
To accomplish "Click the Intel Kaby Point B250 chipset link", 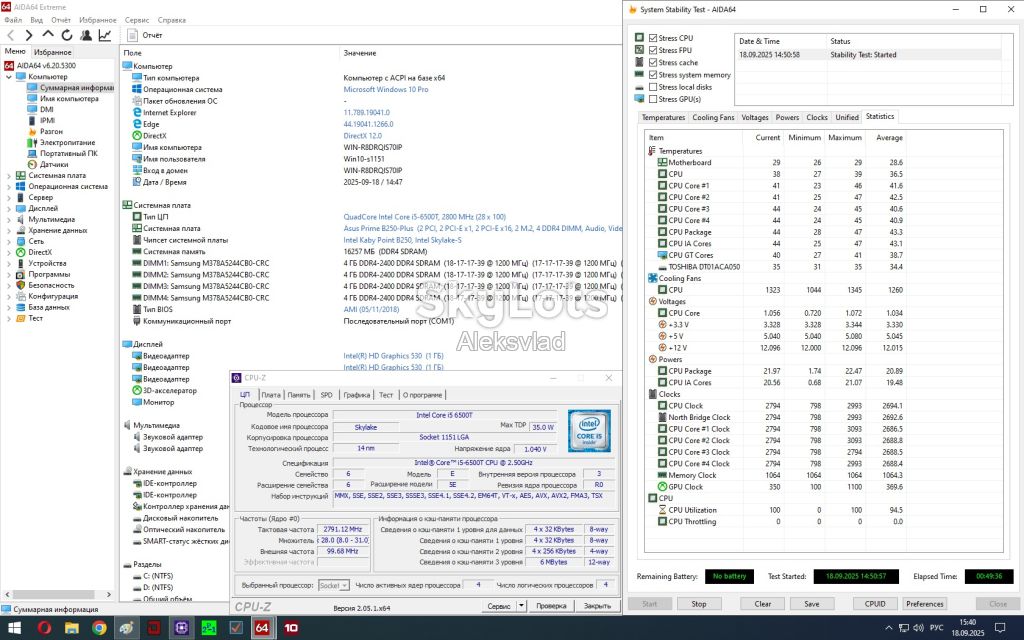I will 402,240.
